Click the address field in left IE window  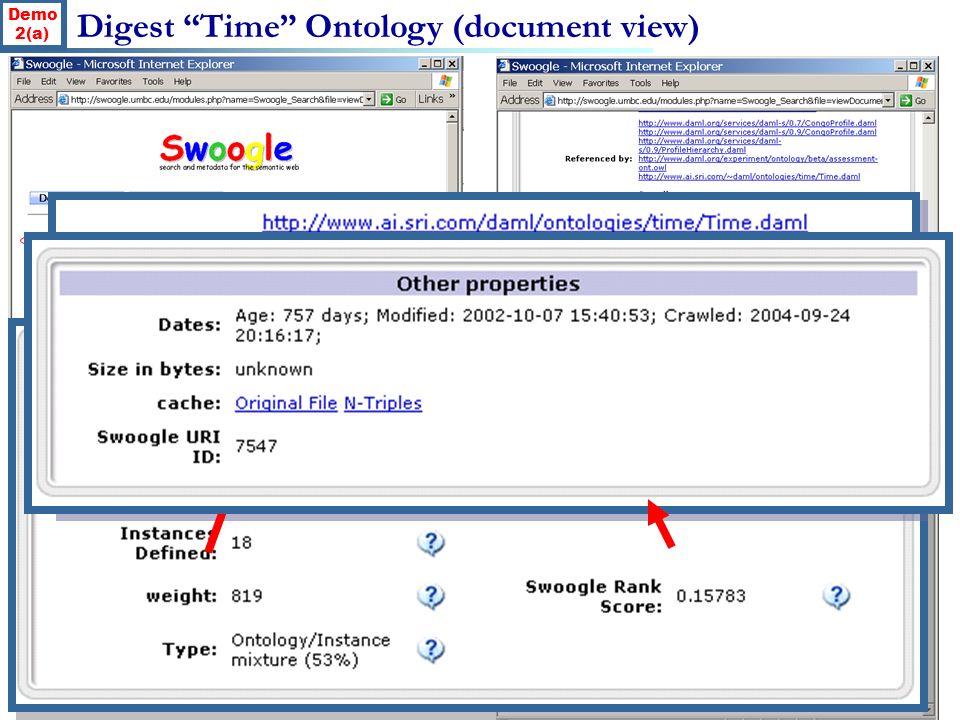point(216,99)
